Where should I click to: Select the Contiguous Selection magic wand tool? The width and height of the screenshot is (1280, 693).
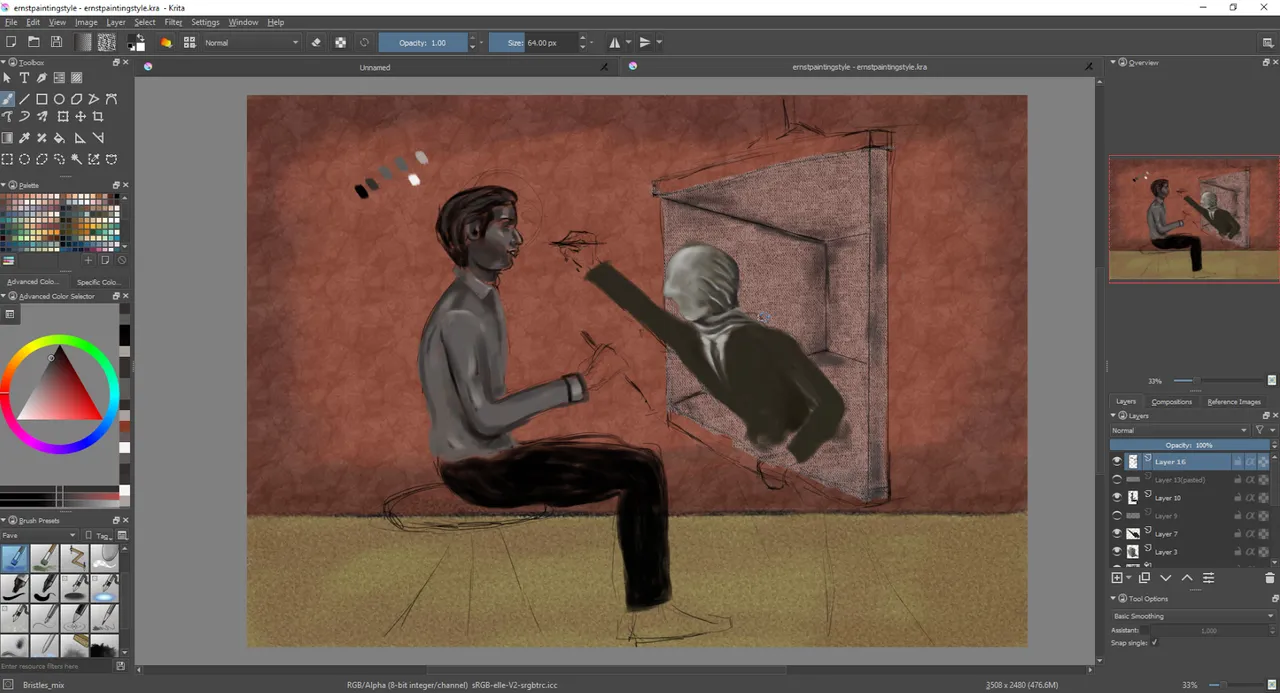click(x=76, y=159)
